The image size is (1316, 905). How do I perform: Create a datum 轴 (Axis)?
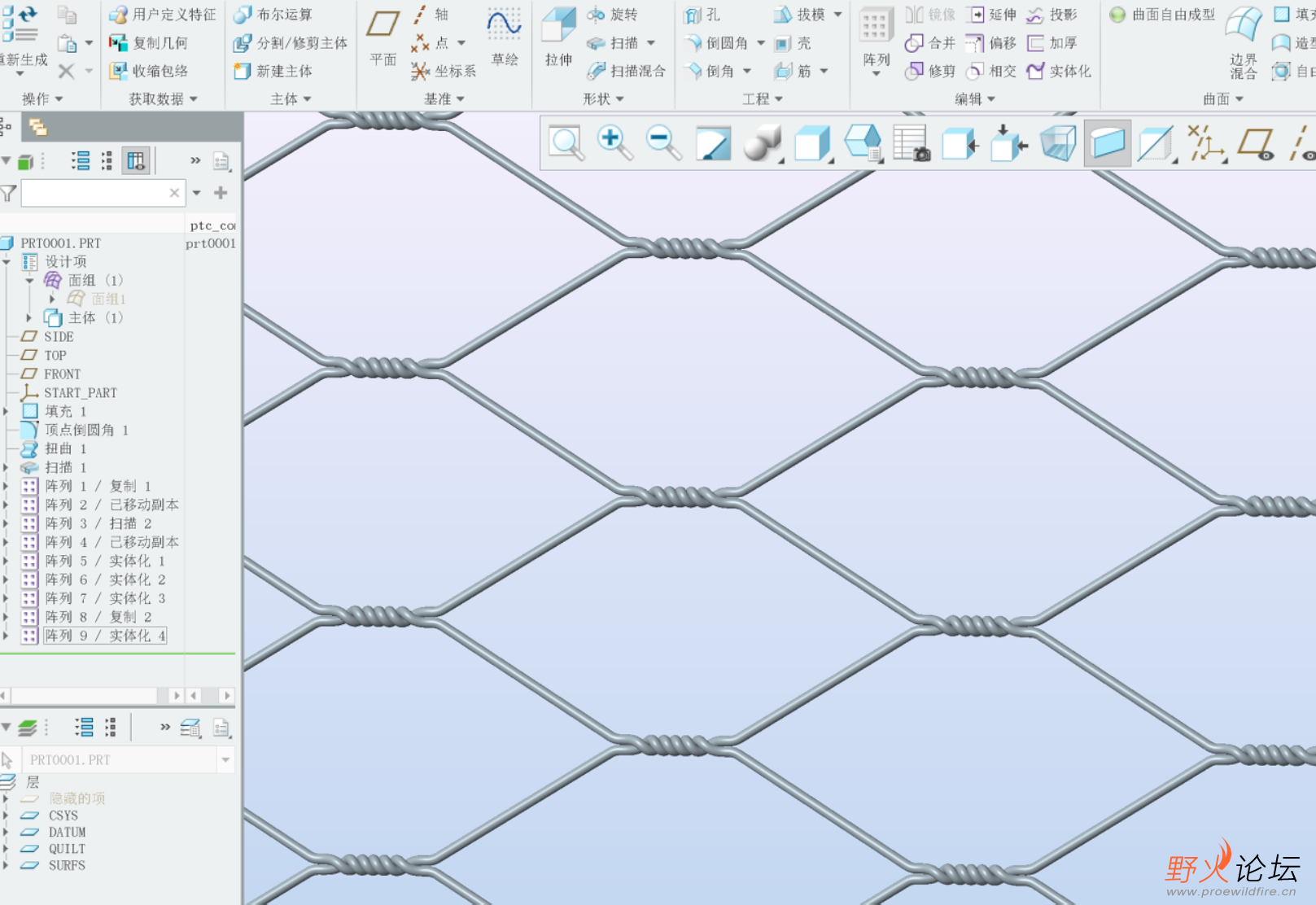(430, 15)
